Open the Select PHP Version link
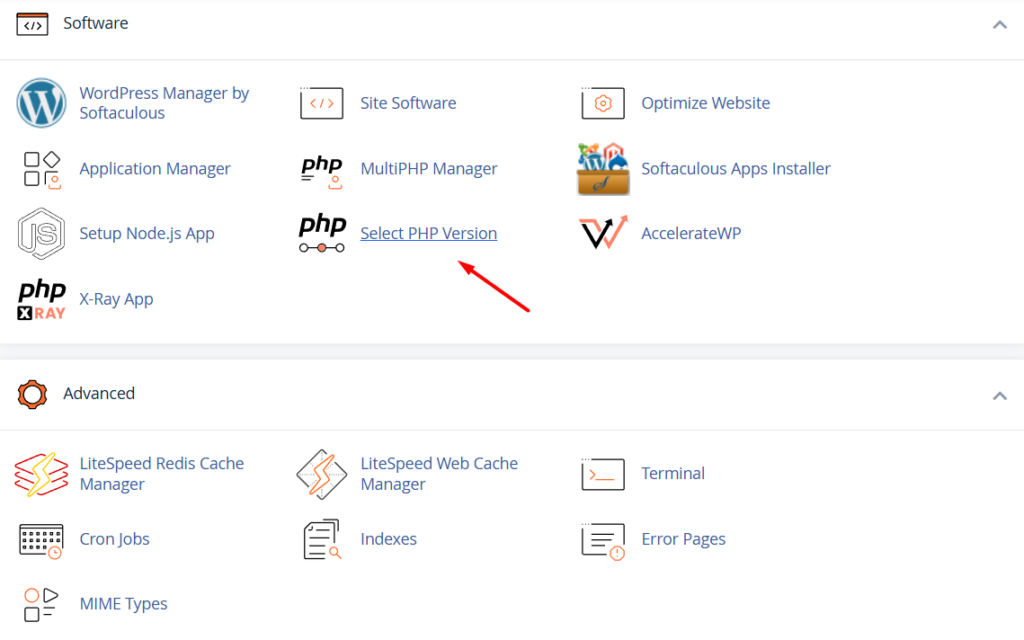 (x=428, y=234)
